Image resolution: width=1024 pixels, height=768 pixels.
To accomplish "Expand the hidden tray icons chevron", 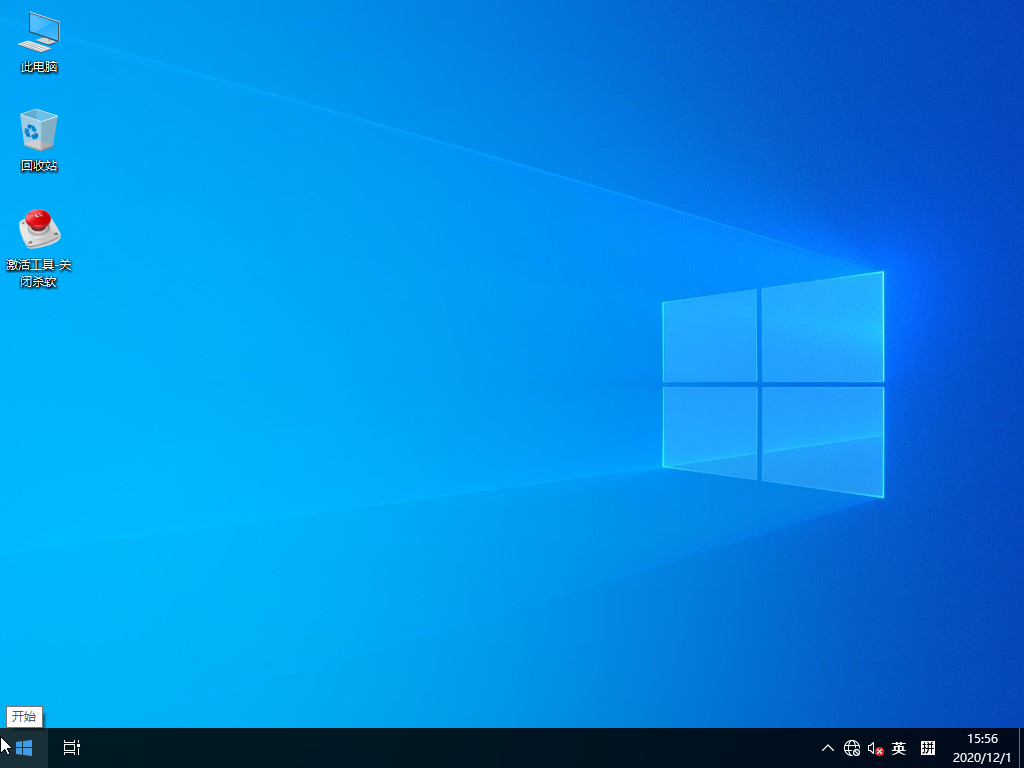I will [828, 748].
